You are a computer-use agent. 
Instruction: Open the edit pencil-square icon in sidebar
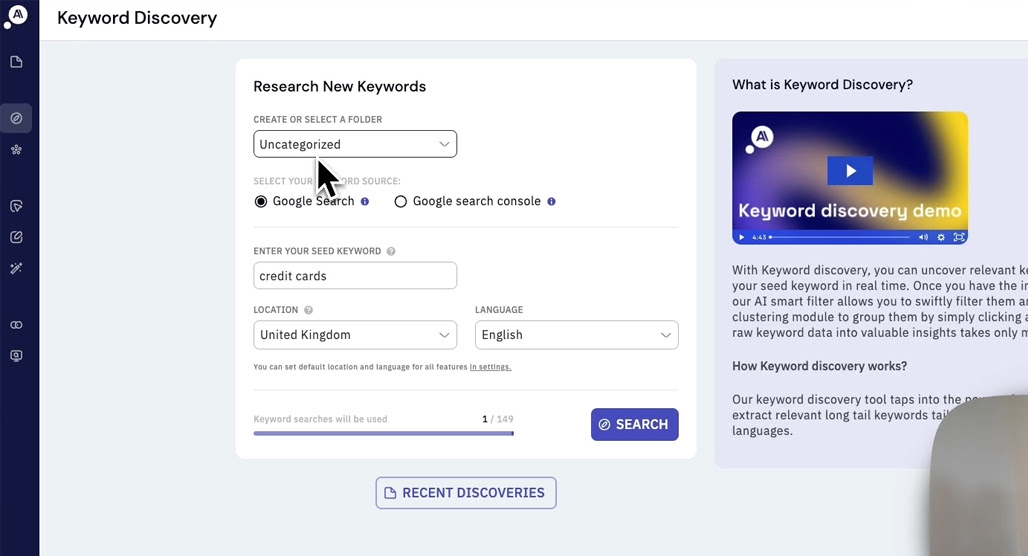click(x=16, y=237)
